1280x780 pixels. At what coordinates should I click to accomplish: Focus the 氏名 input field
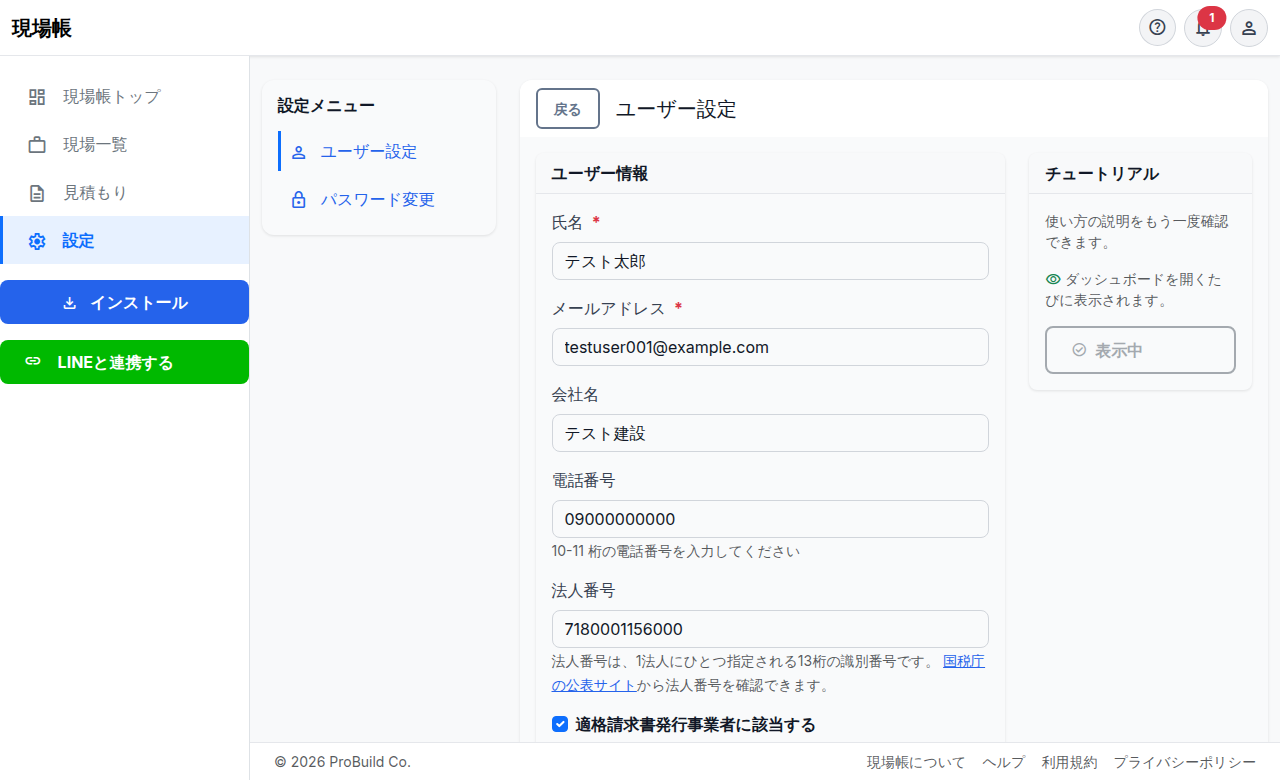770,261
